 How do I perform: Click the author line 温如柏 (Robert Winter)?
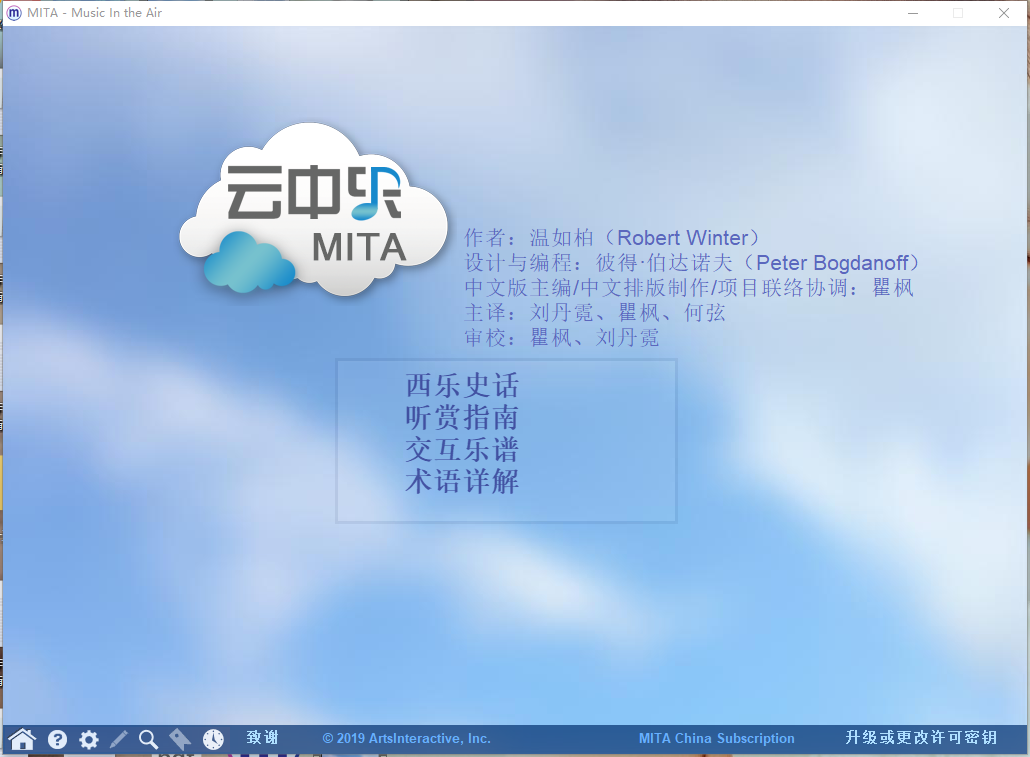coord(612,237)
